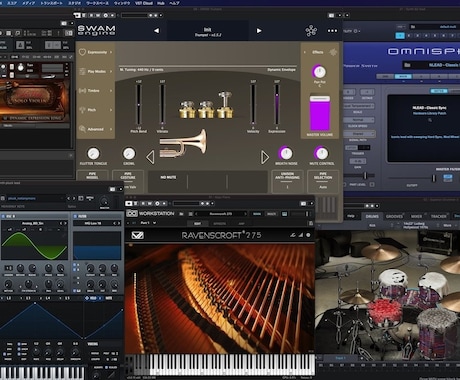This screenshot has height=380, width=460.
Task: Click the Ravenscroft envelope logo icon
Action: click(x=137, y=235)
